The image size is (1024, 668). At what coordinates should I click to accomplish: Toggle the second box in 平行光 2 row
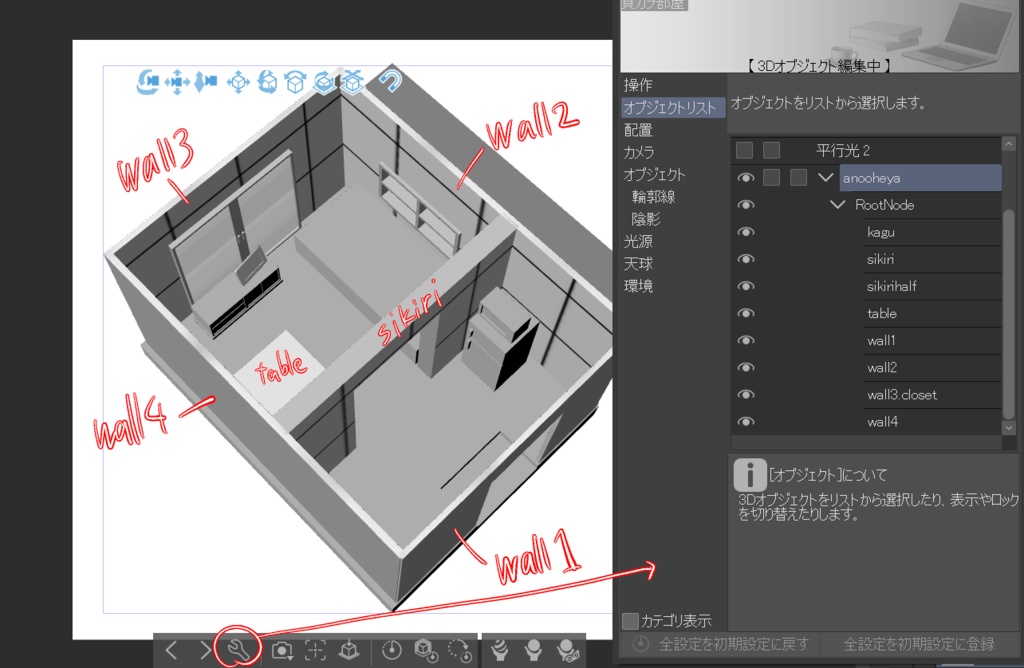(771, 150)
